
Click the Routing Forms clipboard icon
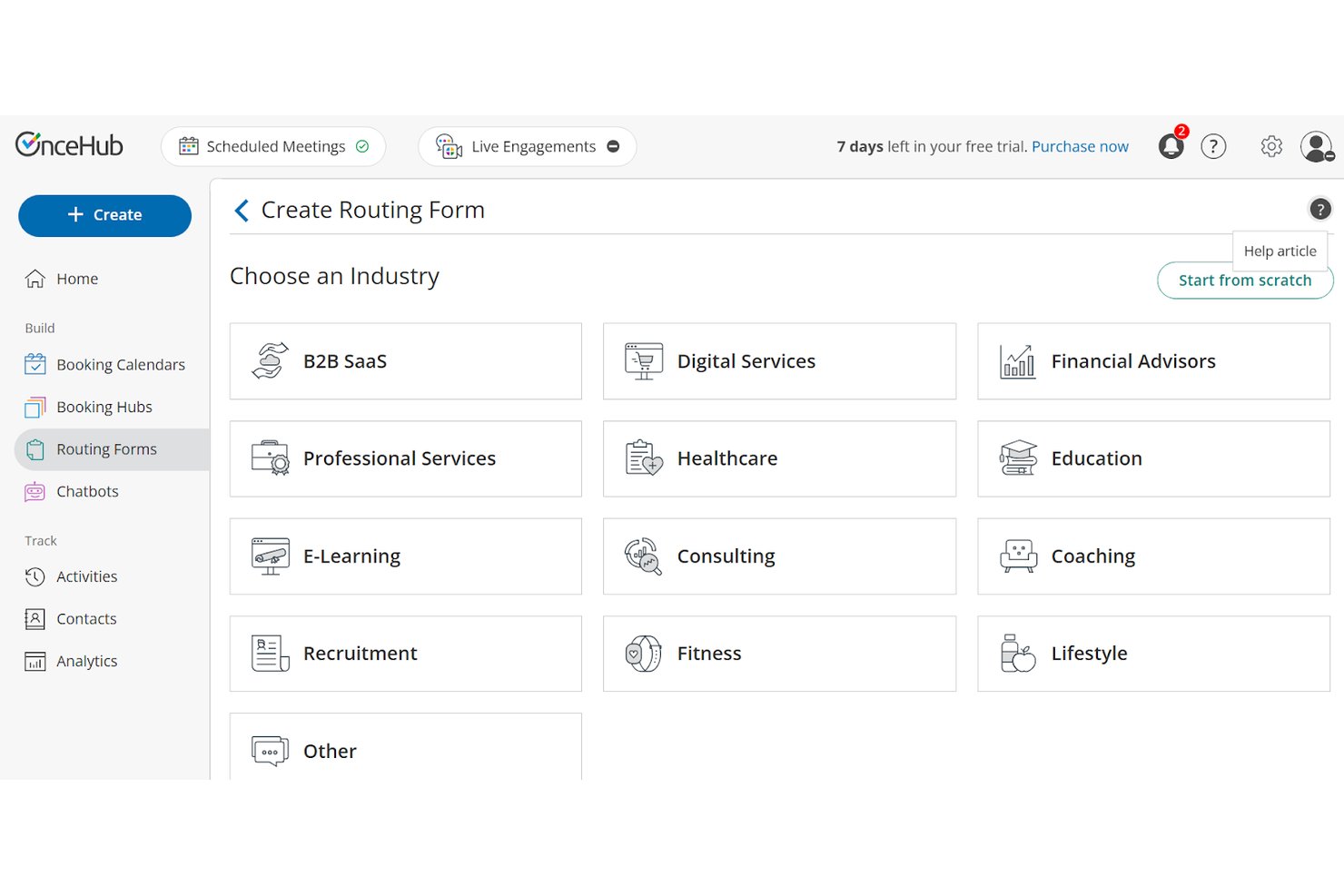(x=35, y=449)
